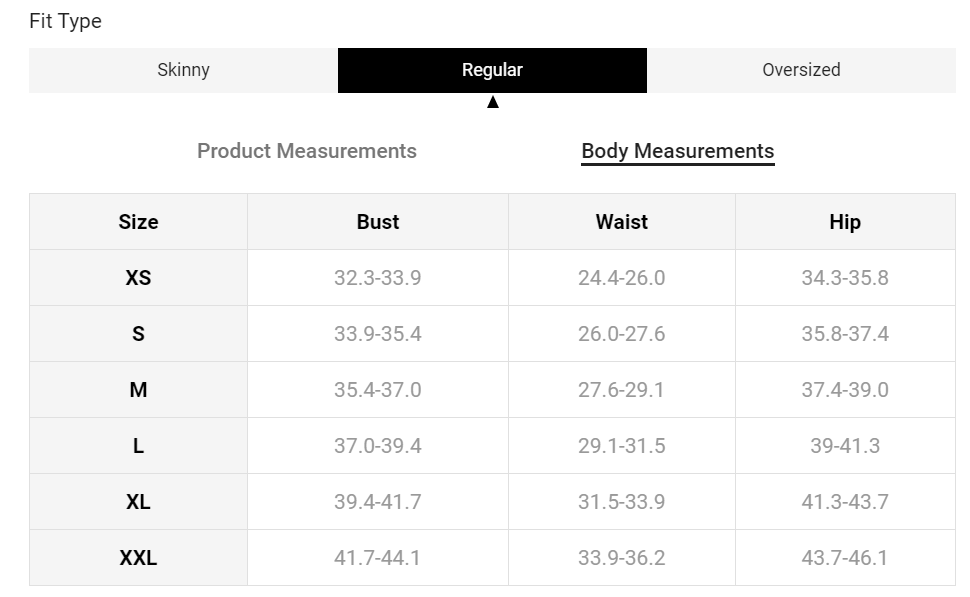Switch to Product Measurements tab
Viewport: 970px width, 597px height.
point(307,151)
